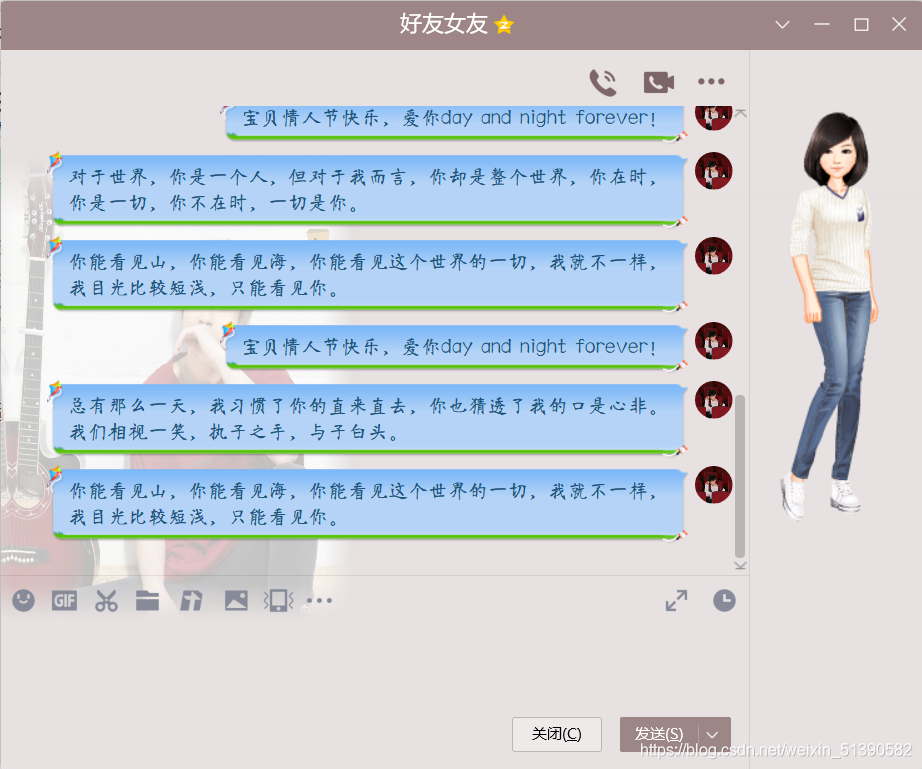Minimize the chat window
Viewport: 922px width, 769px height.
coord(821,24)
